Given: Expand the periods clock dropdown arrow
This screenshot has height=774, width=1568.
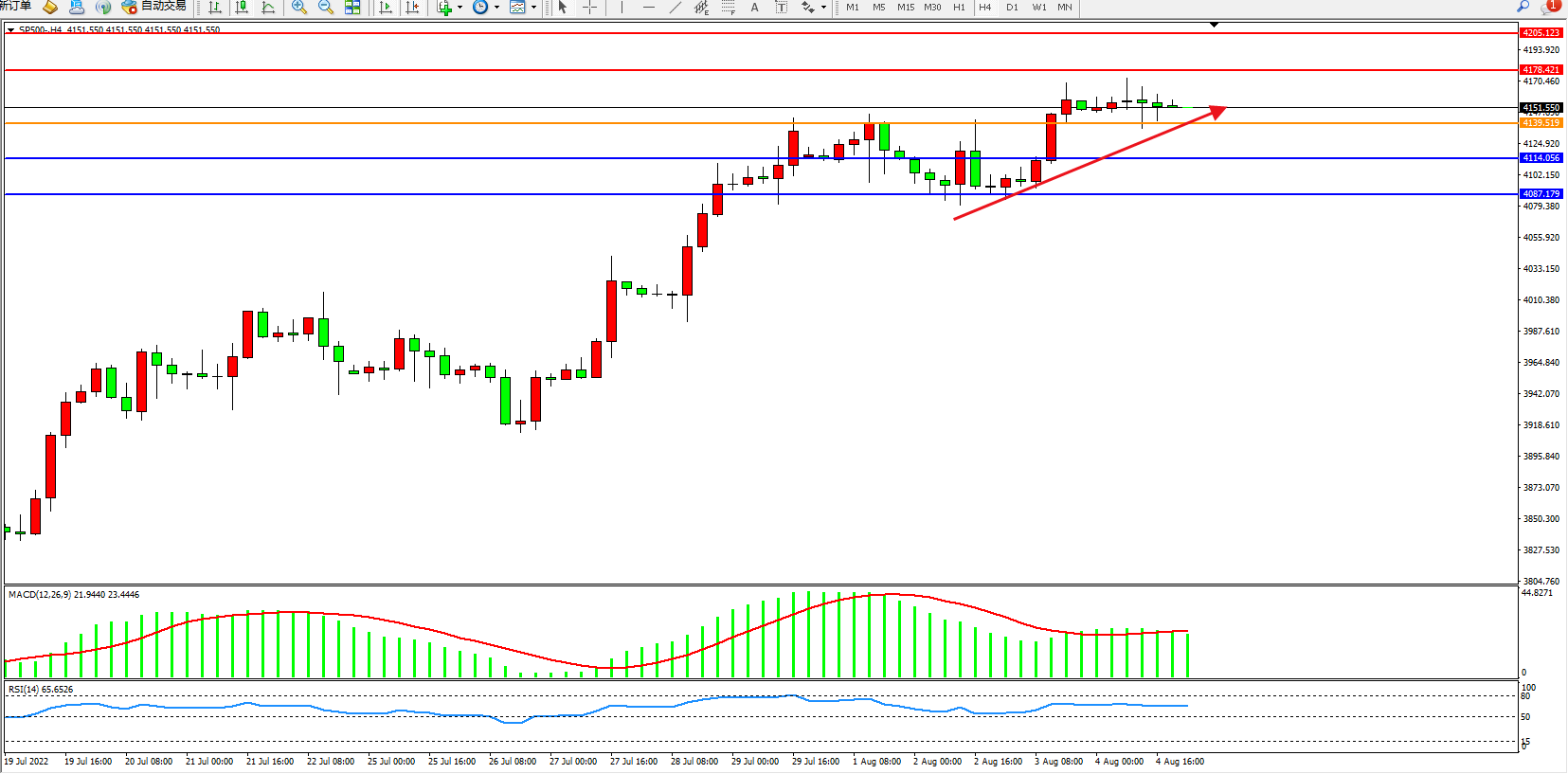Looking at the screenshot, I should (496, 8).
